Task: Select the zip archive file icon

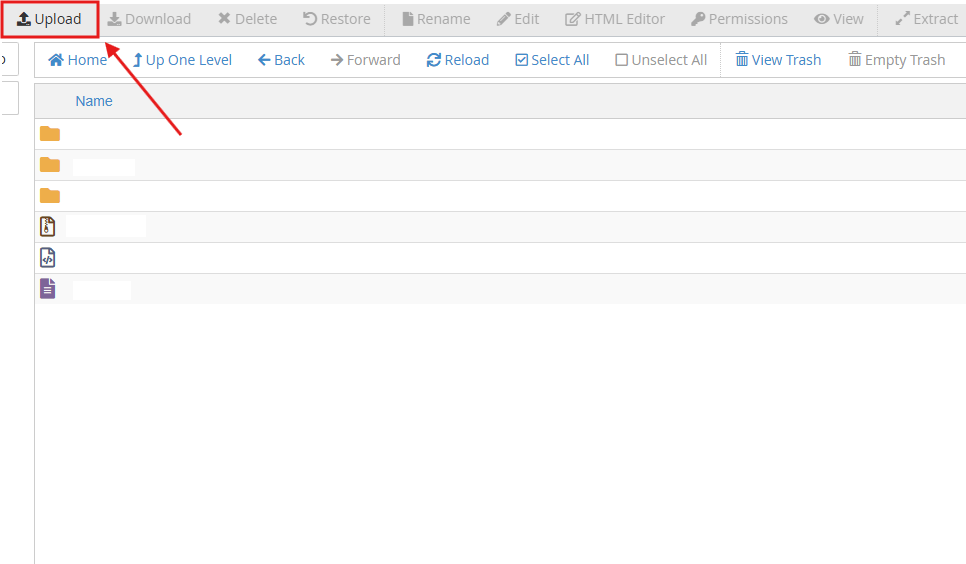Action: click(x=47, y=227)
